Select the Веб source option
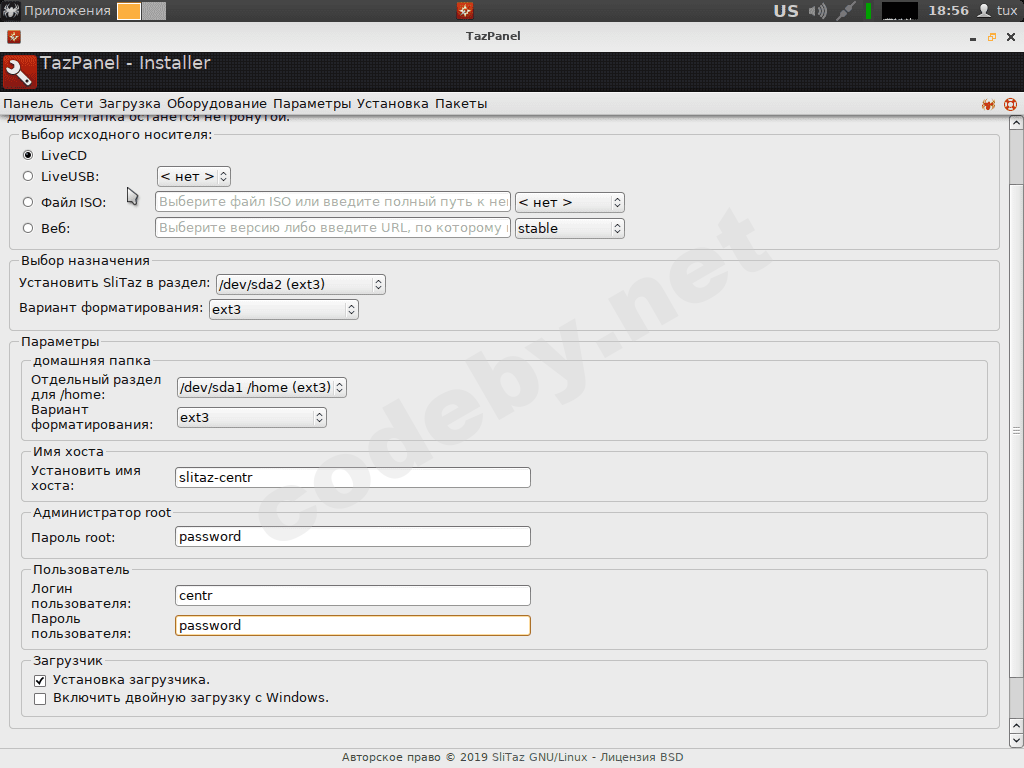The height and width of the screenshot is (768, 1024). pyautogui.click(x=28, y=228)
